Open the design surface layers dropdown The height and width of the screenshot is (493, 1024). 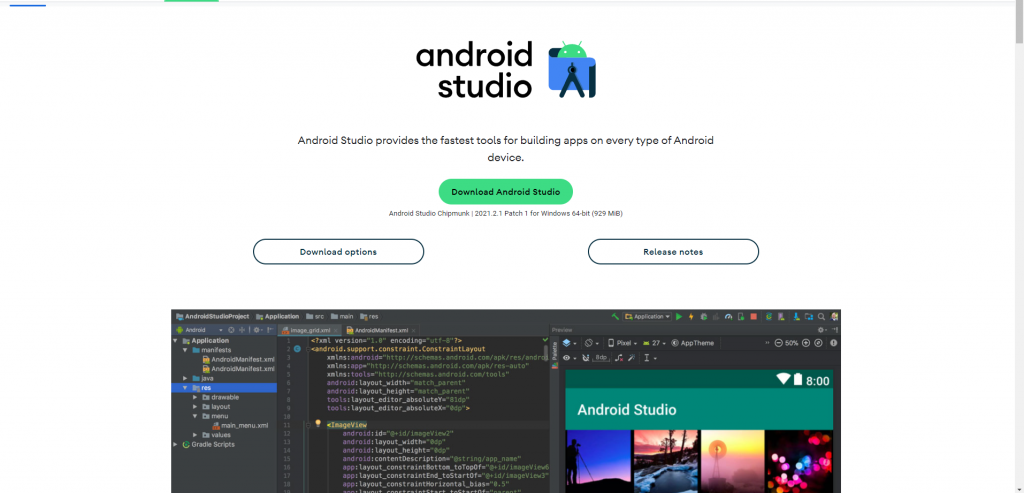pyautogui.click(x=569, y=343)
